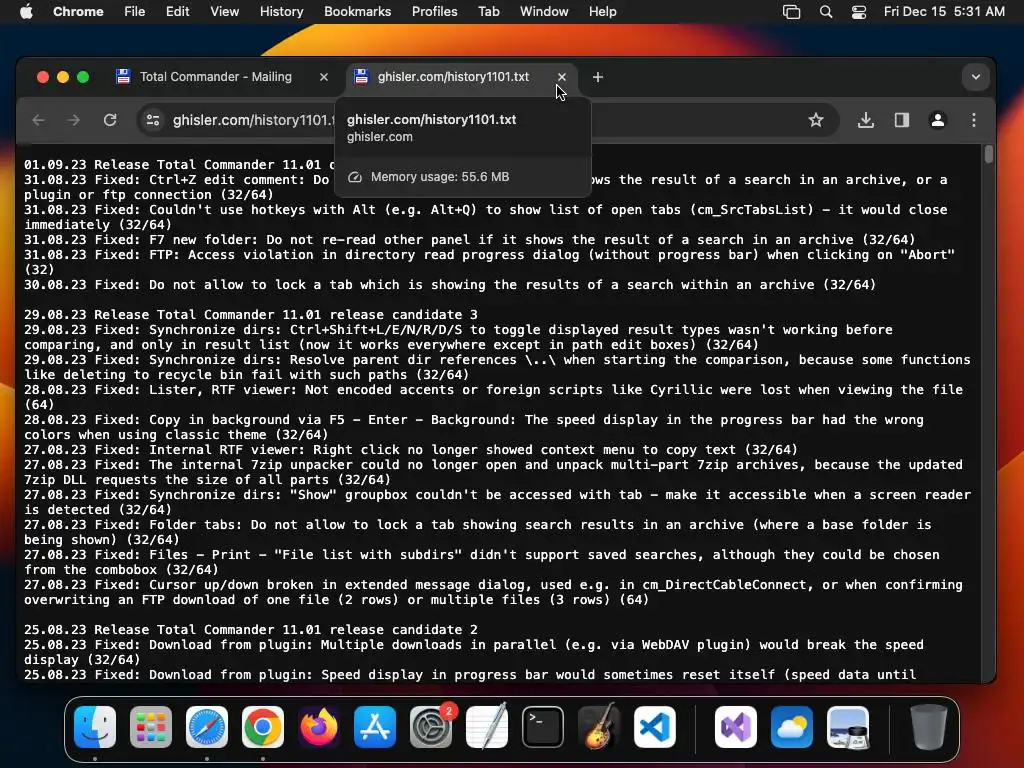Click the "31.08.23 Fixed: F7 new folder" line

(x=470, y=240)
